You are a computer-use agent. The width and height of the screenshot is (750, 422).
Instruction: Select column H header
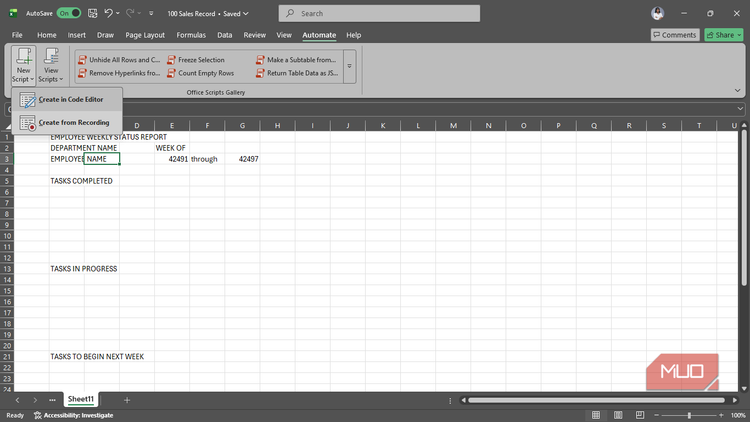277,125
